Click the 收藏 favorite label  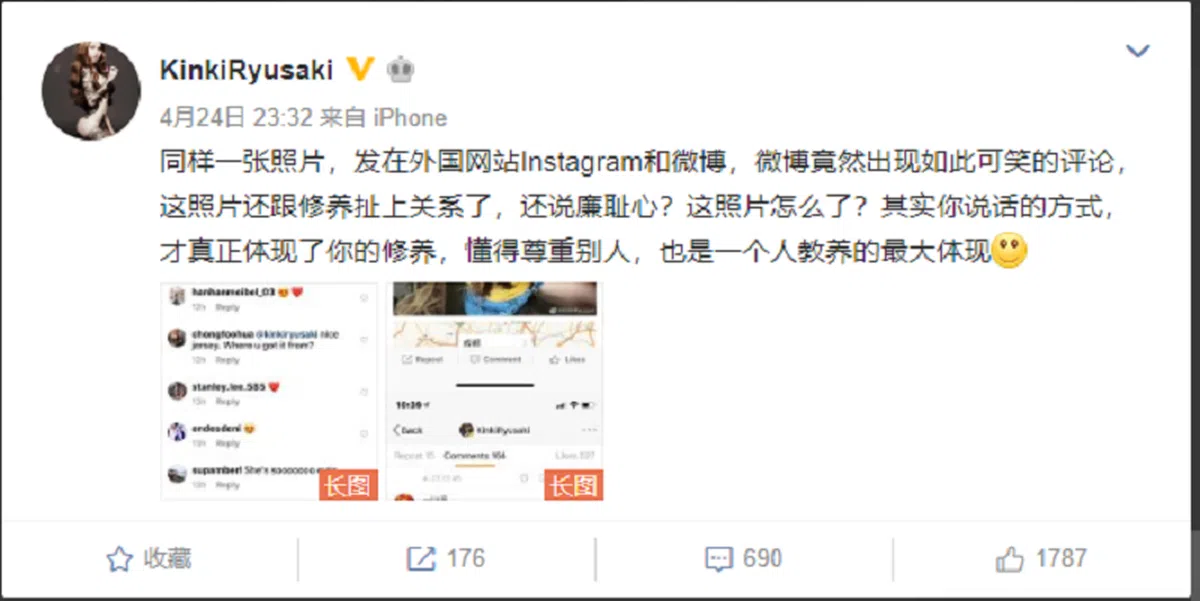pos(166,558)
